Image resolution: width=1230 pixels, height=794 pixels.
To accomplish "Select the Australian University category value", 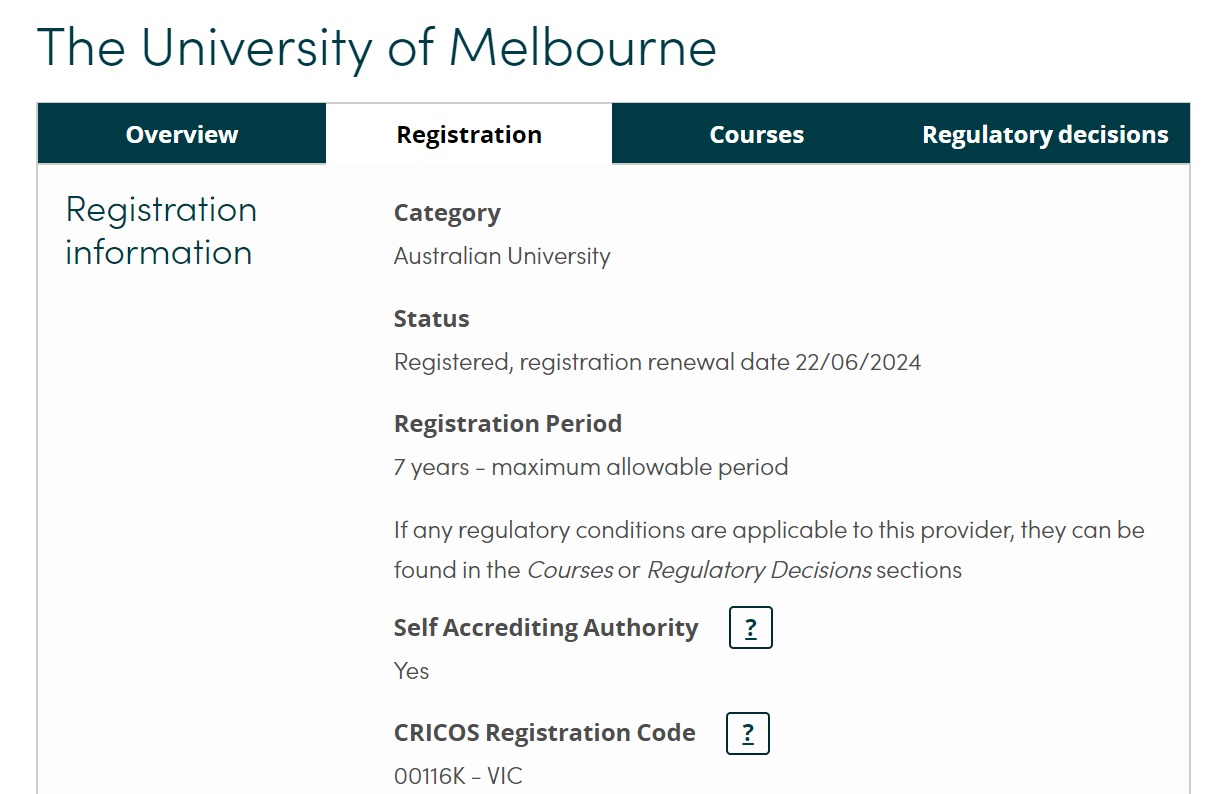I will click(502, 256).
